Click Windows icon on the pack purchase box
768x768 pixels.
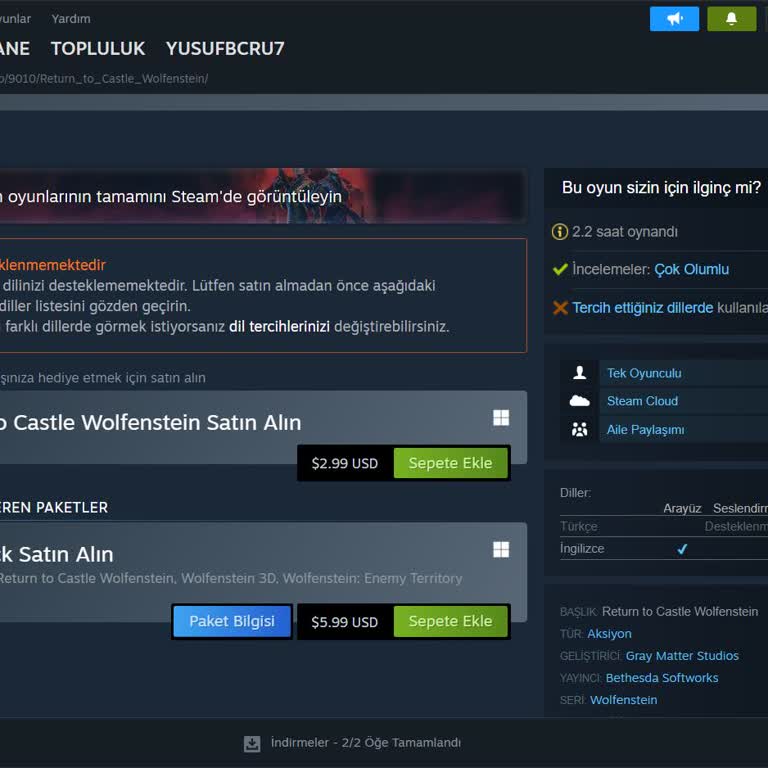click(501, 550)
